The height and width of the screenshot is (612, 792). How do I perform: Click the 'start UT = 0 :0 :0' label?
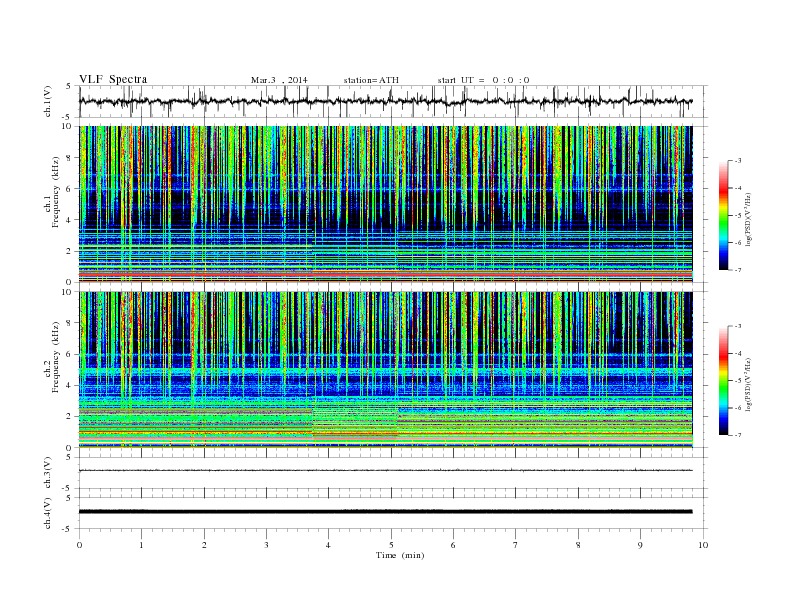point(483,80)
